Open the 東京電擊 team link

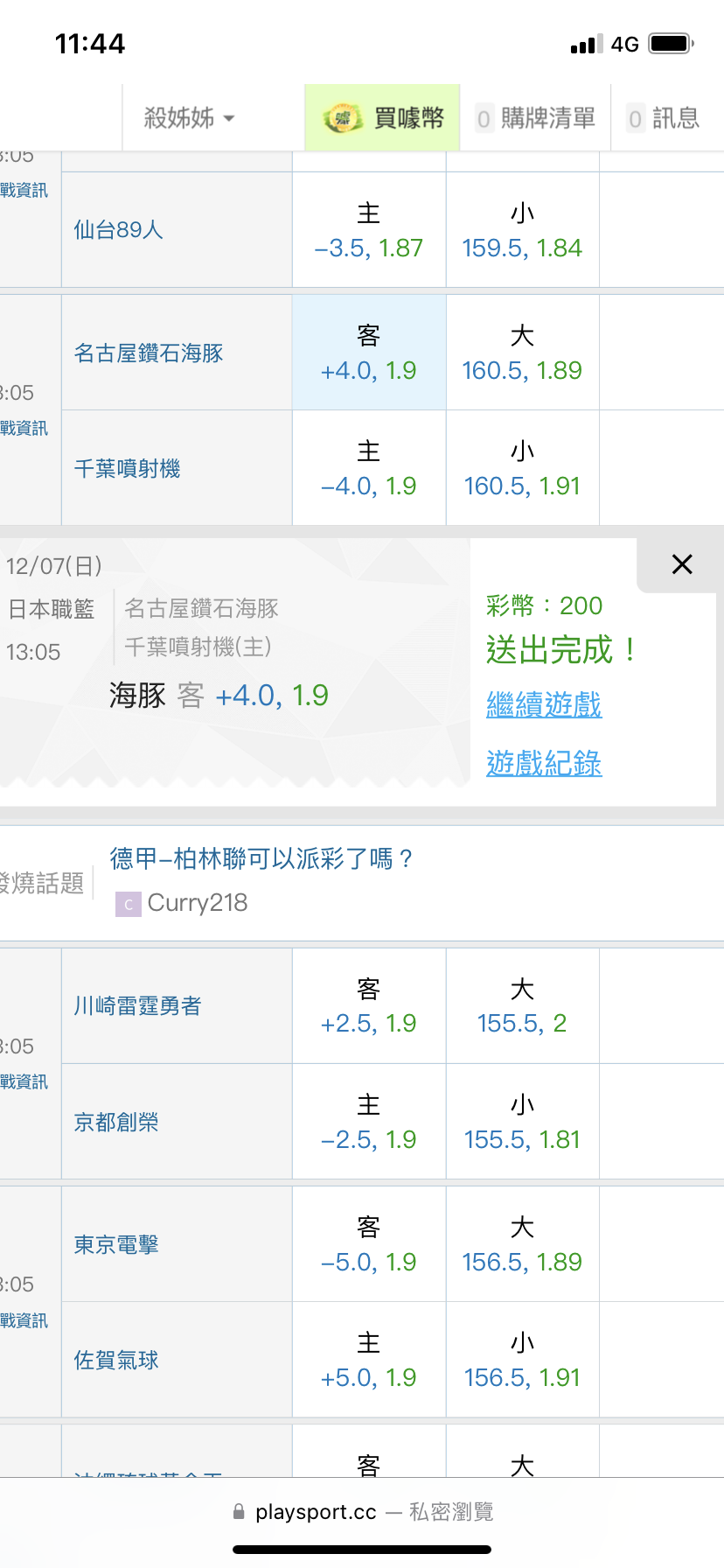coord(116,1245)
